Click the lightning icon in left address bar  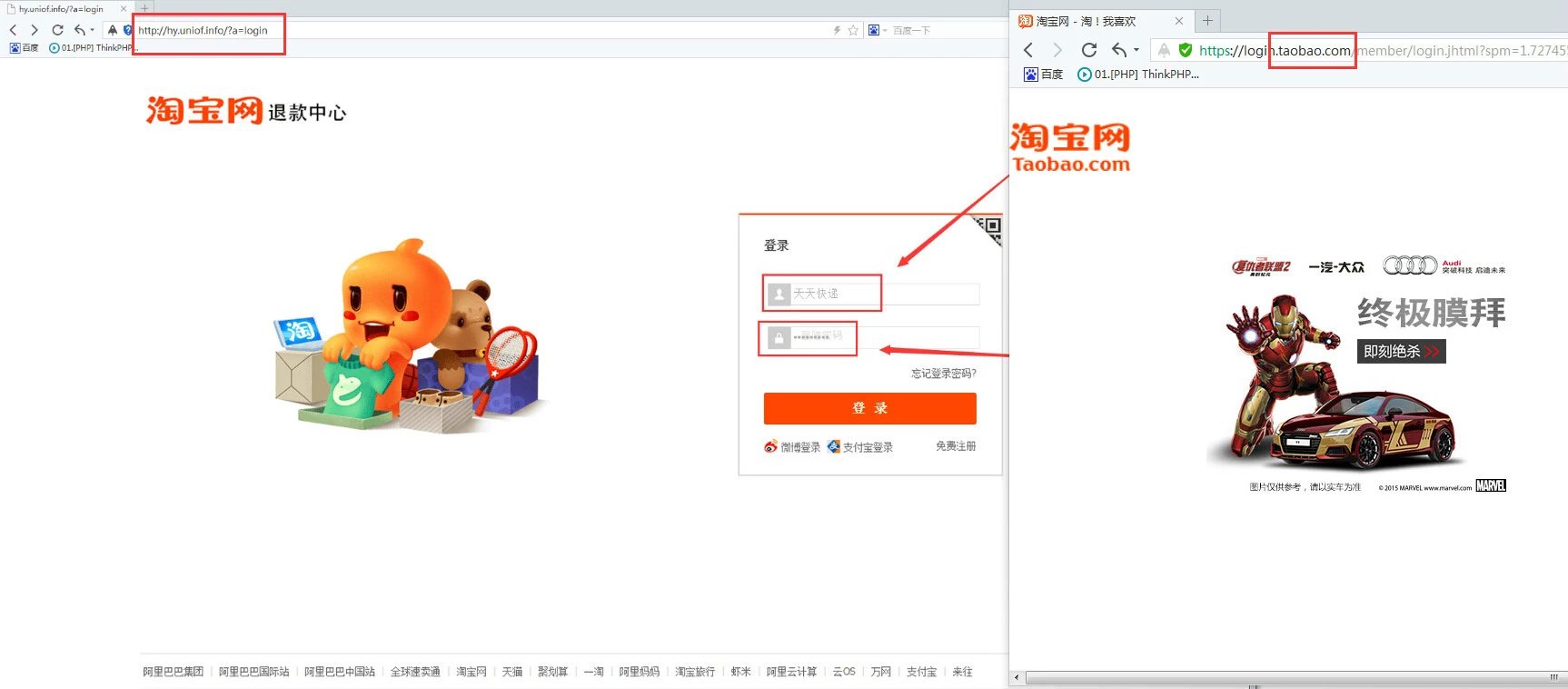[837, 30]
